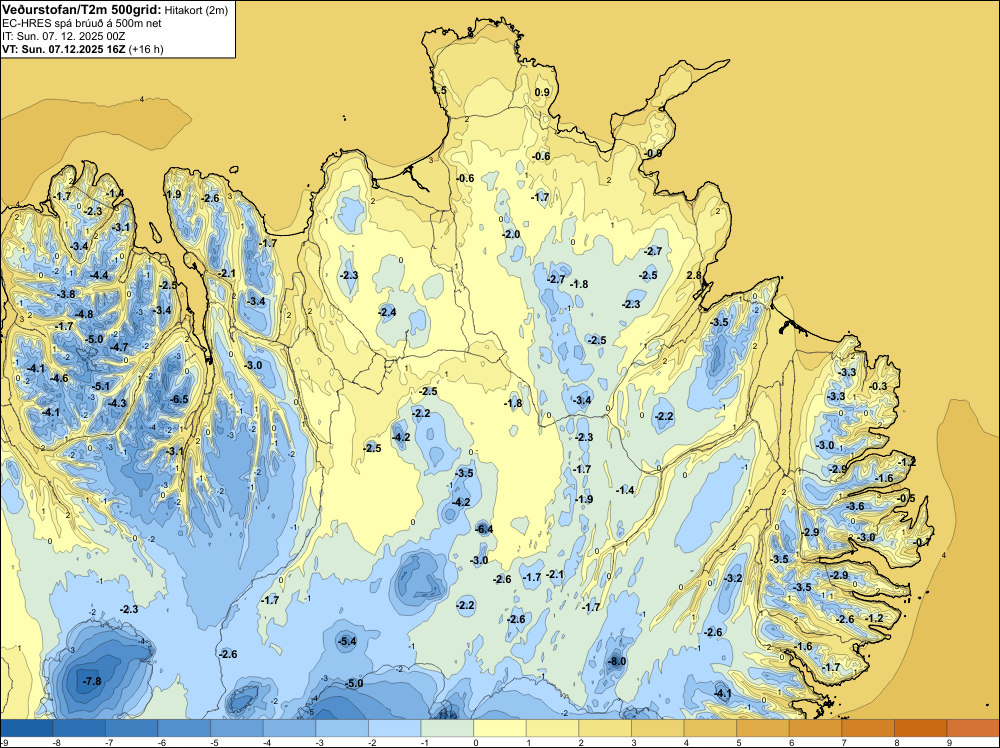
Task: Click the -0.5 temperature value
Action: pos(906,498)
